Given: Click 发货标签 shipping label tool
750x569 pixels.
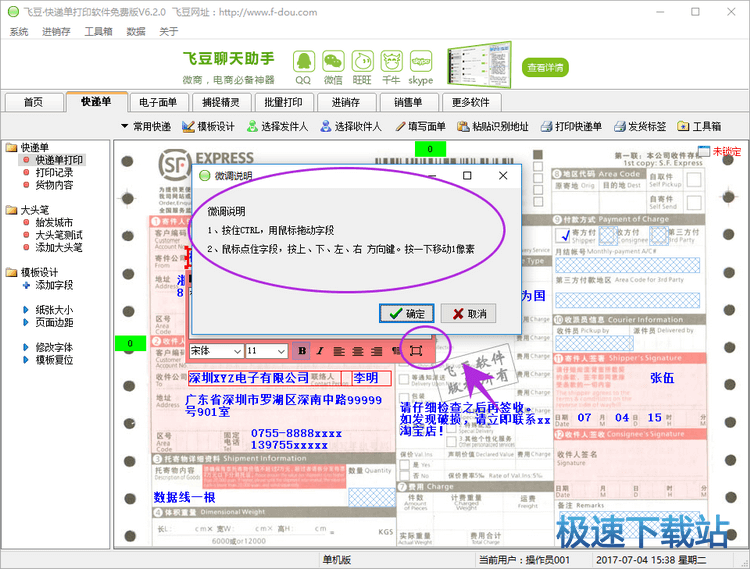Looking at the screenshot, I should tap(640, 126).
